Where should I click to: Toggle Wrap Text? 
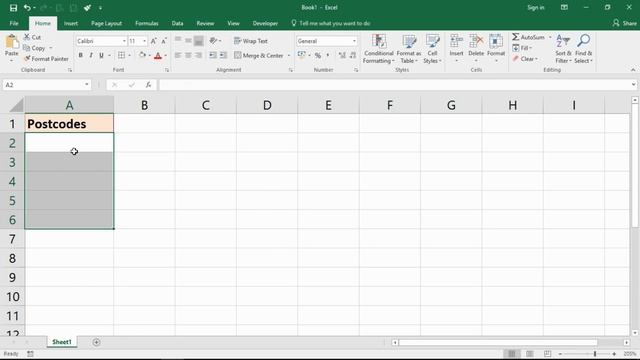[251, 41]
